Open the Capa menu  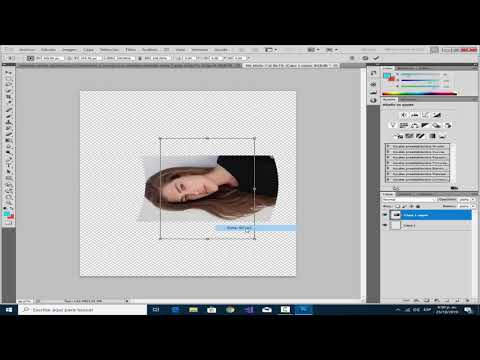pyautogui.click(x=88, y=50)
